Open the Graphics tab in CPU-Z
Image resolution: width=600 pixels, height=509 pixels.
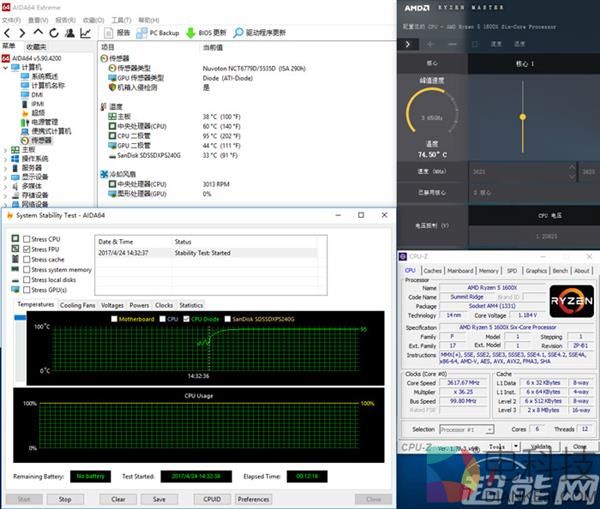pyautogui.click(x=536, y=271)
